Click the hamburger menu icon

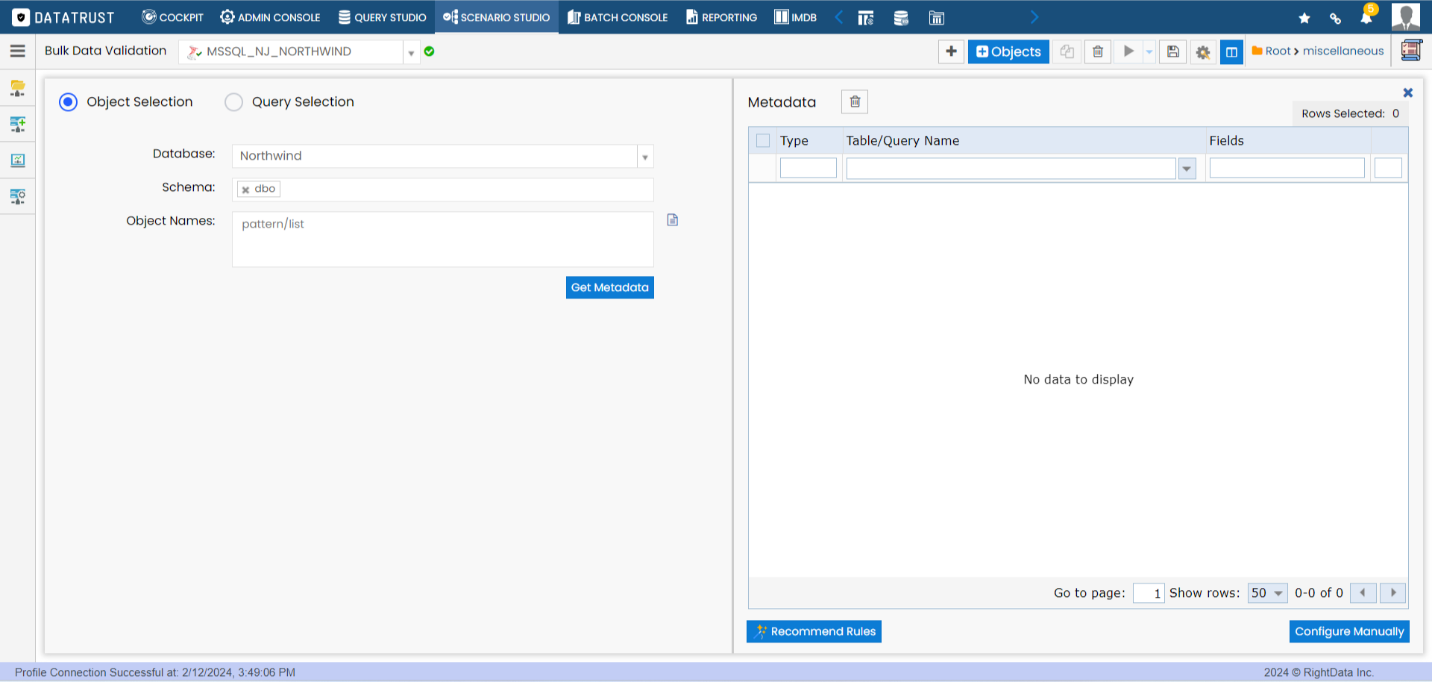pyautogui.click(x=17, y=51)
